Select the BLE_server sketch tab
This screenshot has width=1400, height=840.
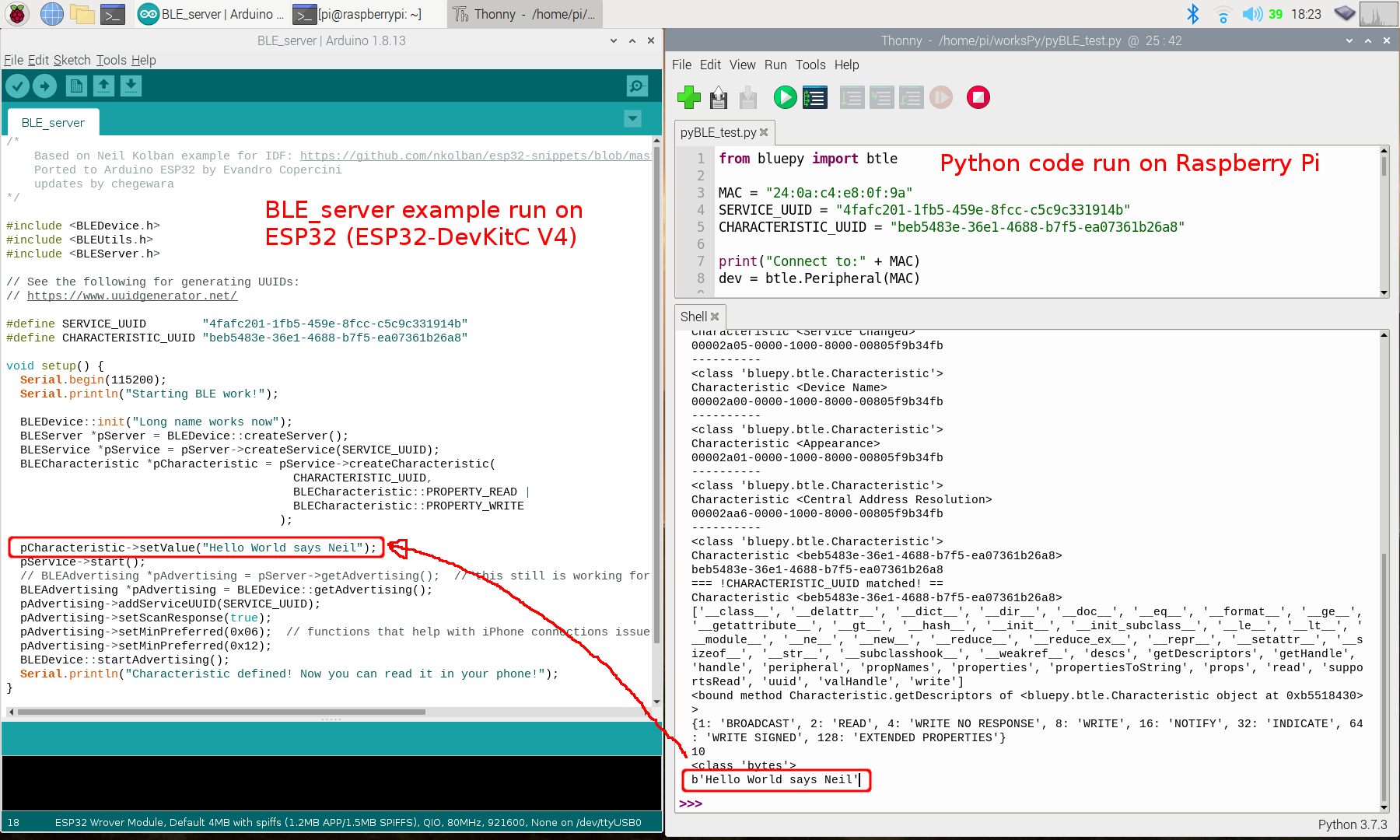53,122
